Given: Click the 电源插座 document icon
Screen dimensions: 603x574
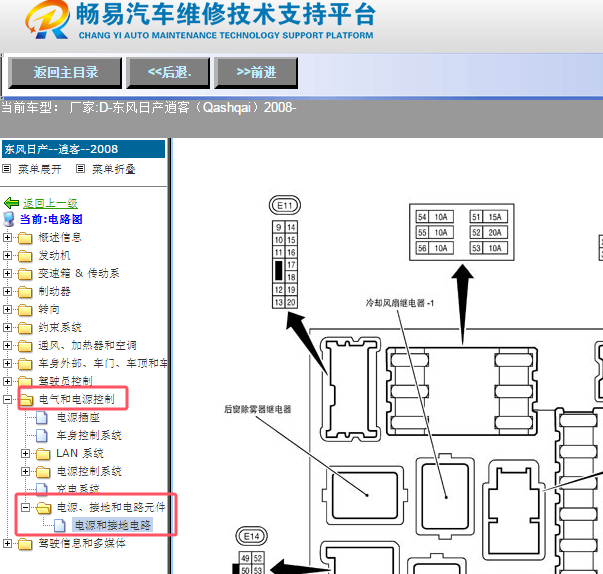Looking at the screenshot, I should pyautogui.click(x=42, y=418).
